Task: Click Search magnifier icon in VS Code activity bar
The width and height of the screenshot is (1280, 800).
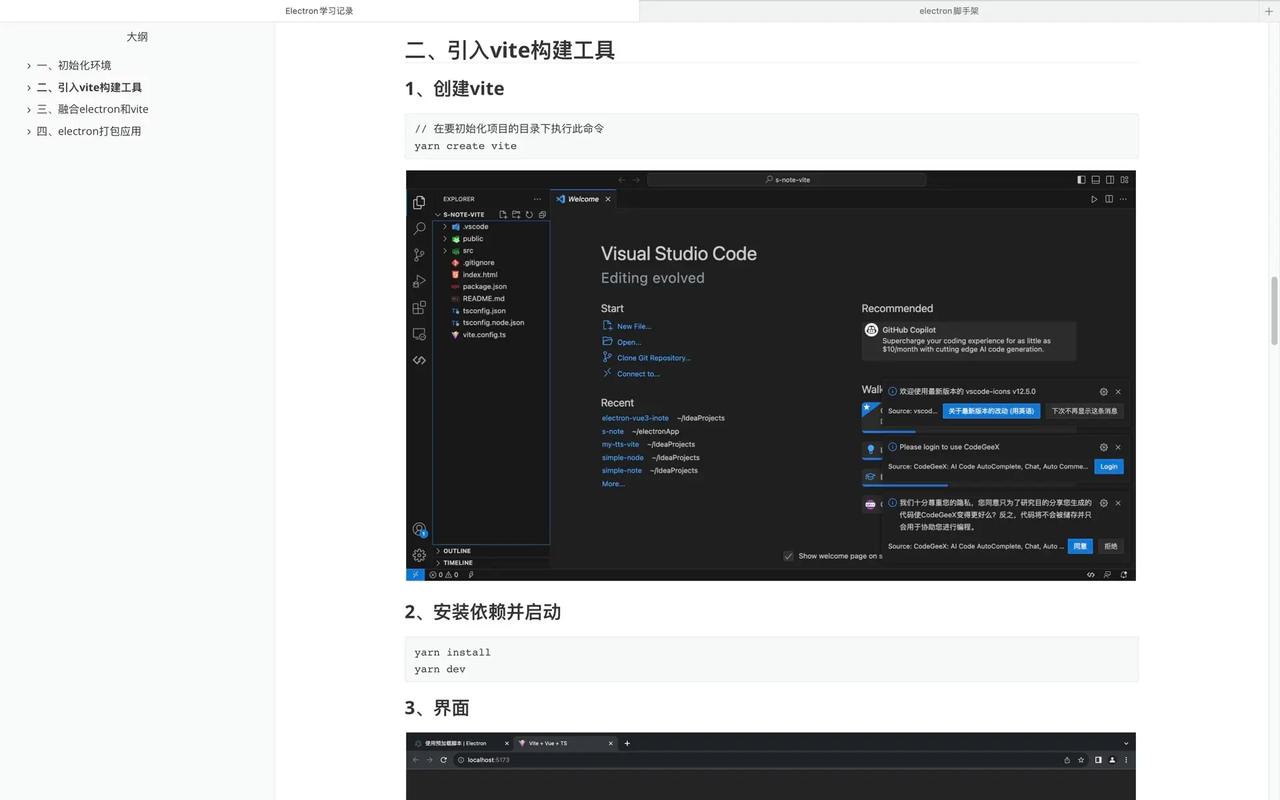Action: 419,229
